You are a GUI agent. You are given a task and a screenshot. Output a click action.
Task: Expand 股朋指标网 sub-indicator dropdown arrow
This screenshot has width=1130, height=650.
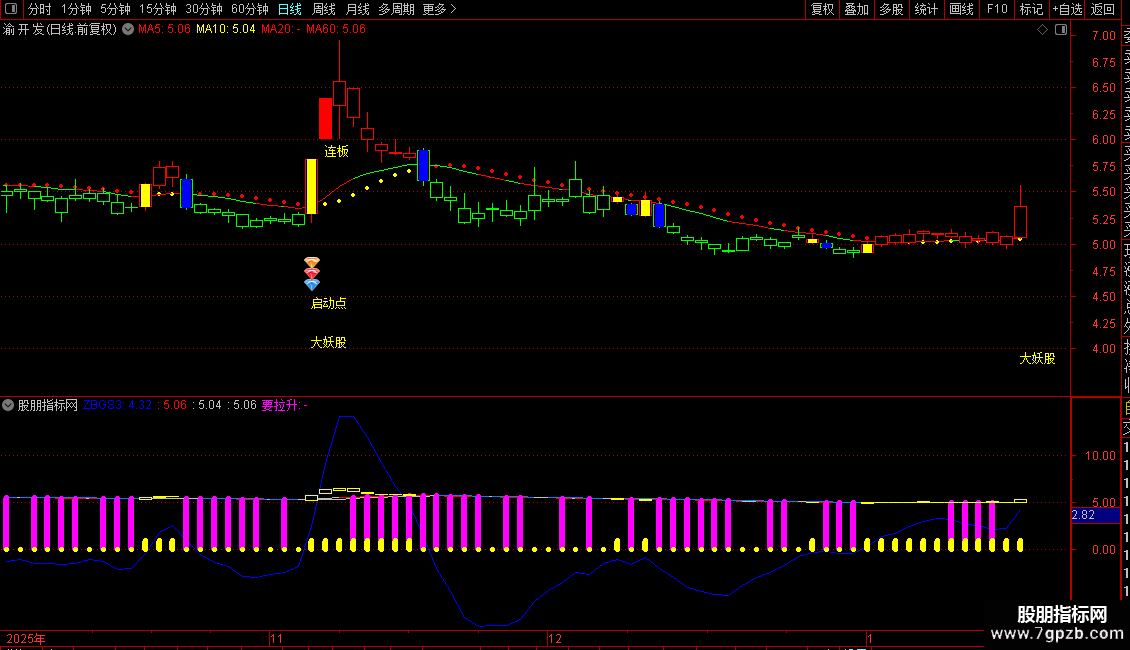(8, 405)
